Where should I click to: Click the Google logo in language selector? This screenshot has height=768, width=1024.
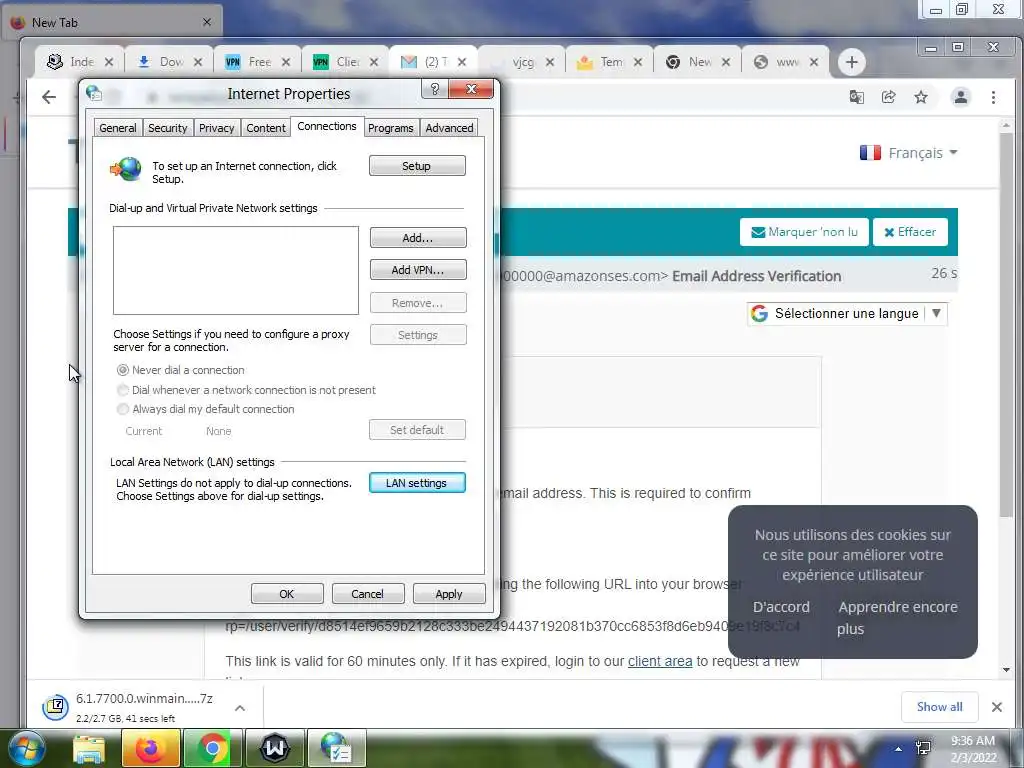tap(759, 313)
